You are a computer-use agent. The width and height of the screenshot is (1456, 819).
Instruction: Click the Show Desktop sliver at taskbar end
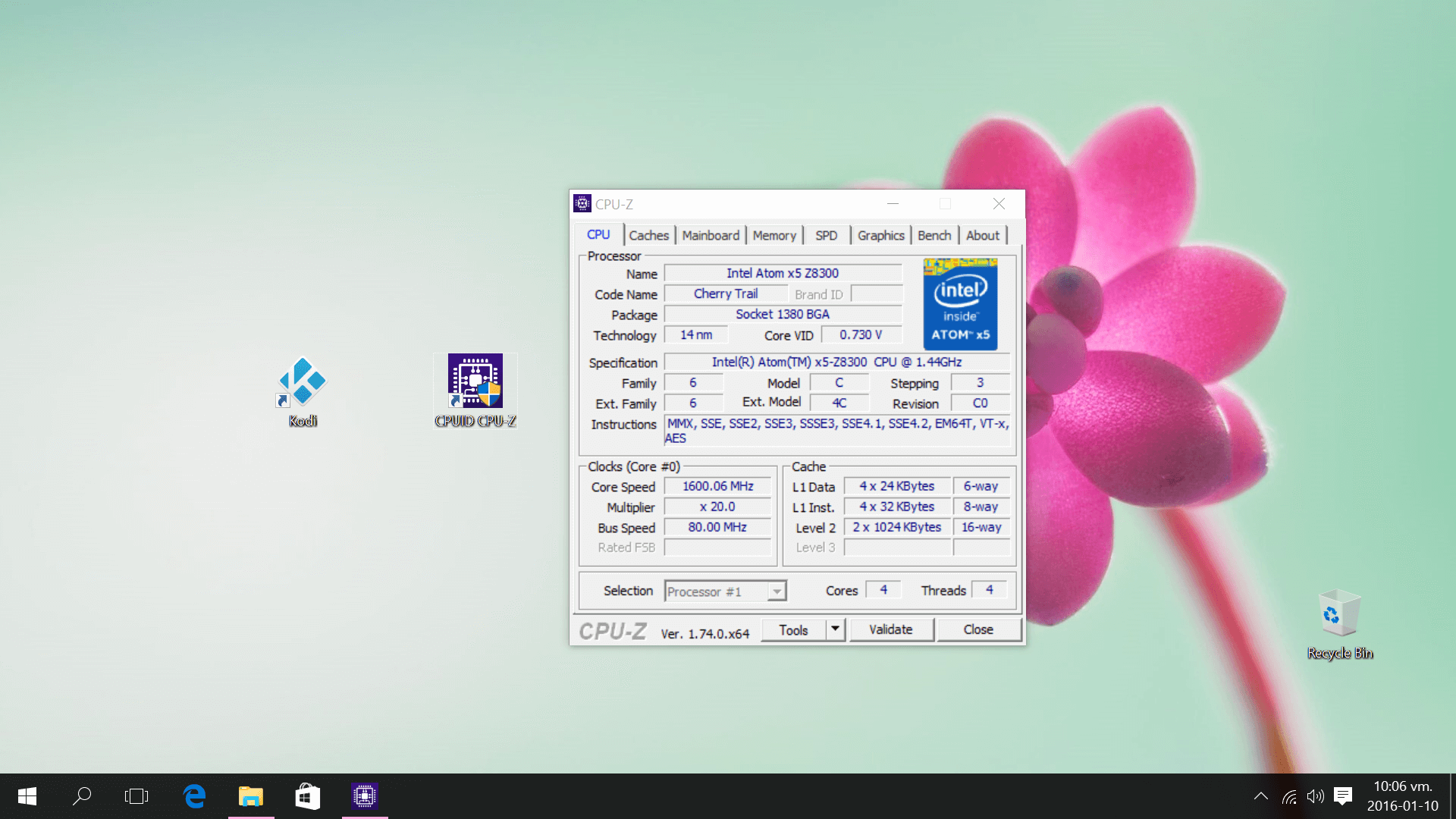(1452, 796)
